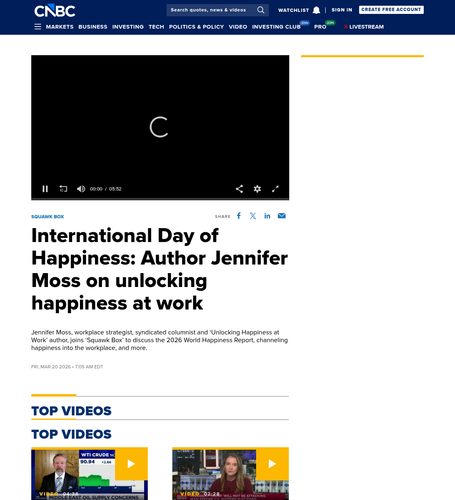
Task: Open the Tech menu
Action: [156, 27]
